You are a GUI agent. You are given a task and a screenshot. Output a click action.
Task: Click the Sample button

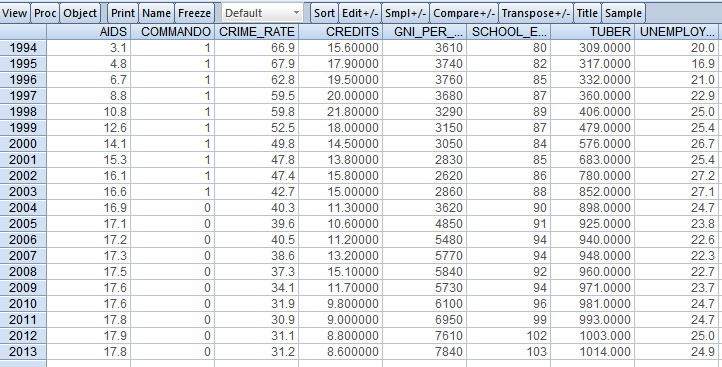[x=623, y=13]
